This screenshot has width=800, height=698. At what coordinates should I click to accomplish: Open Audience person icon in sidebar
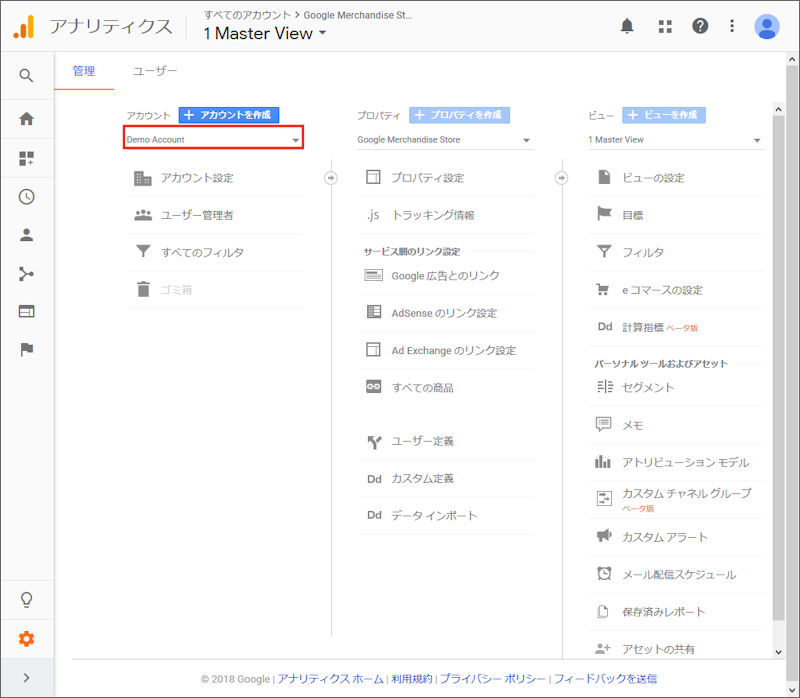click(x=26, y=235)
